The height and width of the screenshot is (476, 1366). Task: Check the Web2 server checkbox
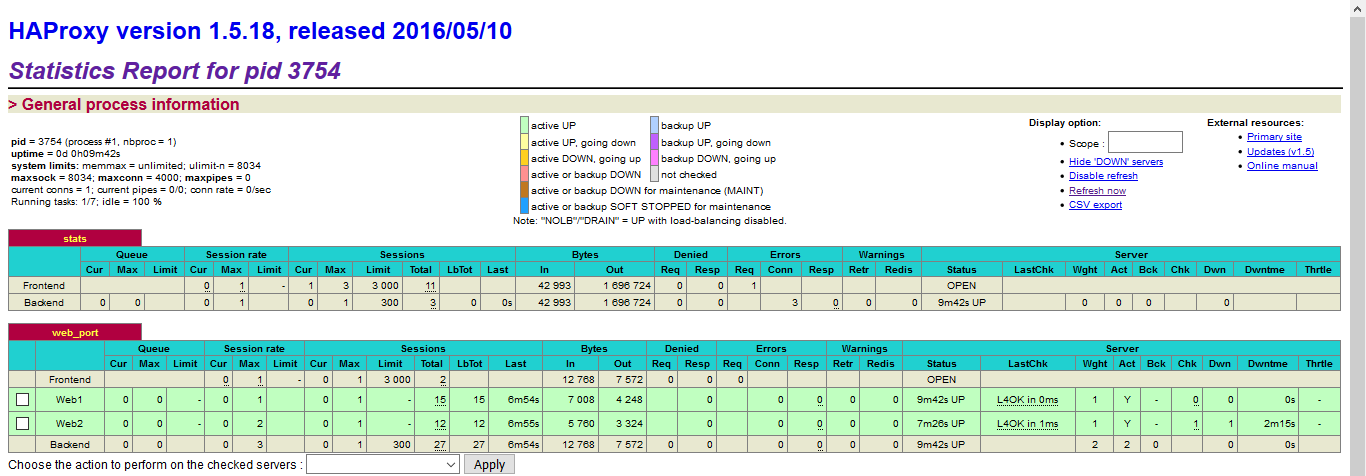22,424
